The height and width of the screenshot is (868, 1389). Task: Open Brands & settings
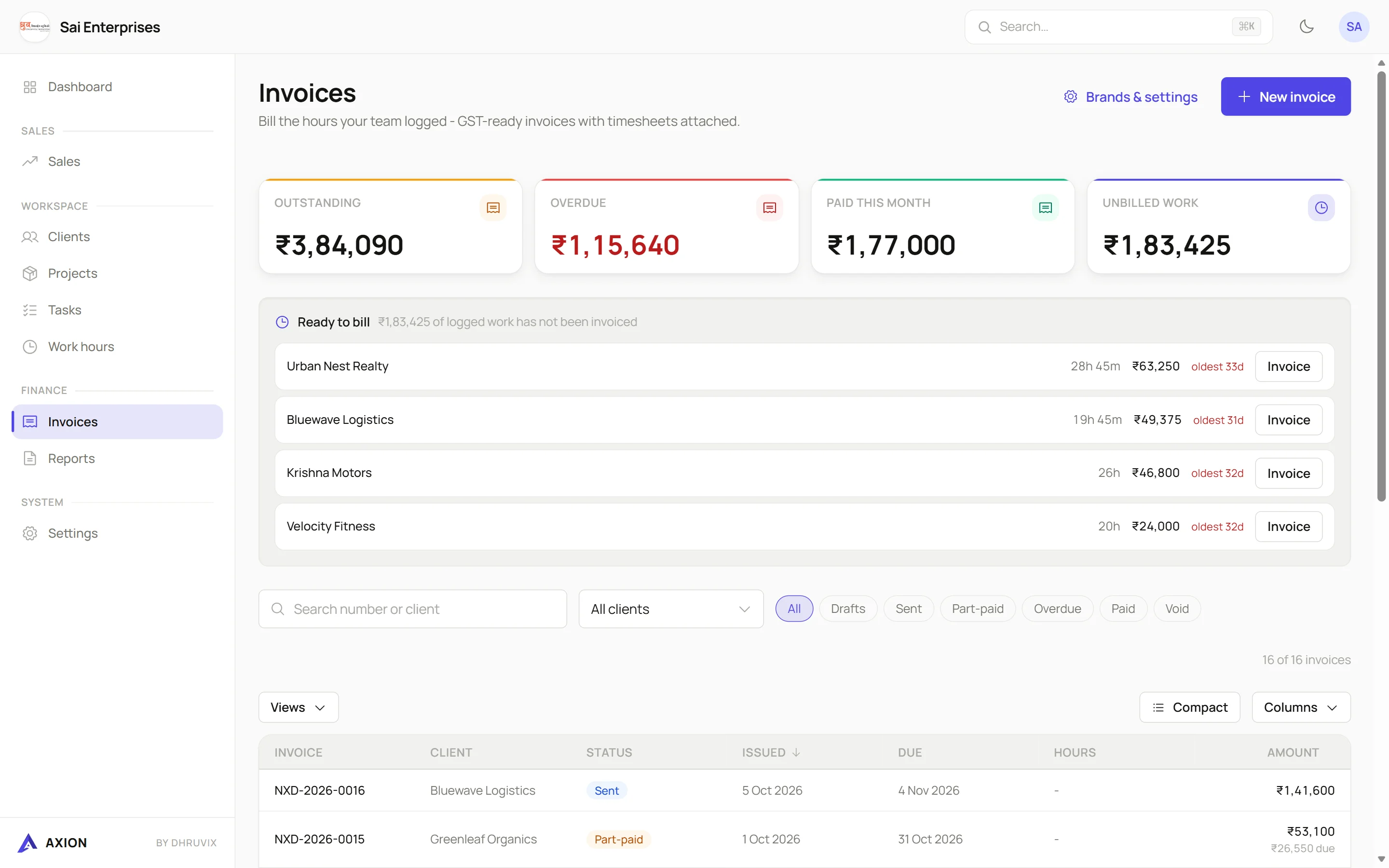1130,96
